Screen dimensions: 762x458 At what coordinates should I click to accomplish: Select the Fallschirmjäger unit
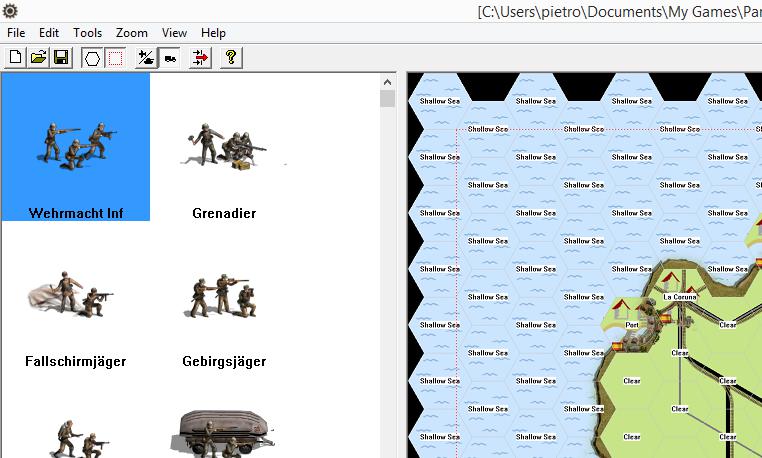(x=76, y=295)
